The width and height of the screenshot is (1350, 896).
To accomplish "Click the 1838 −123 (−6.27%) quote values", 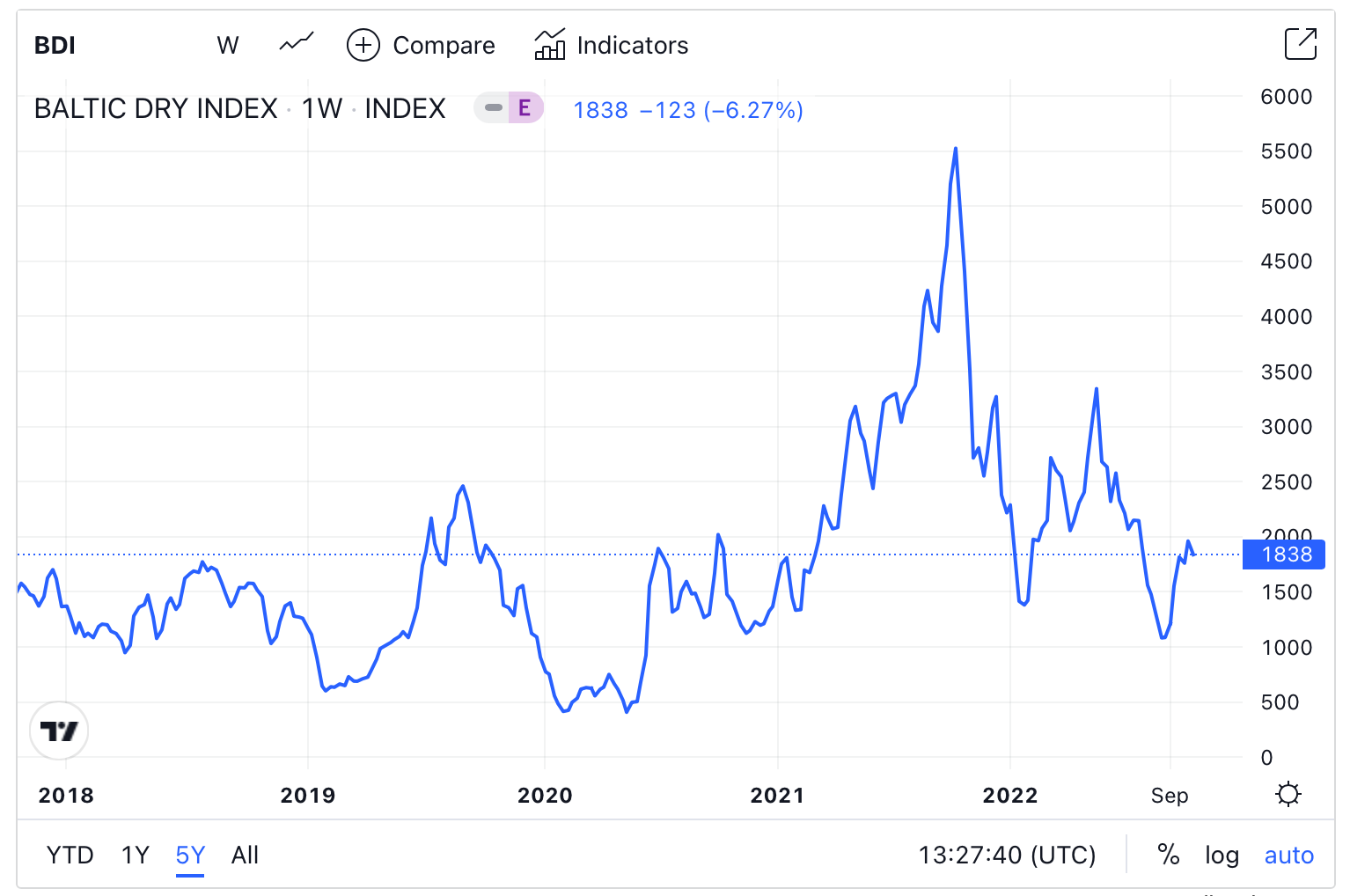I will tap(688, 110).
